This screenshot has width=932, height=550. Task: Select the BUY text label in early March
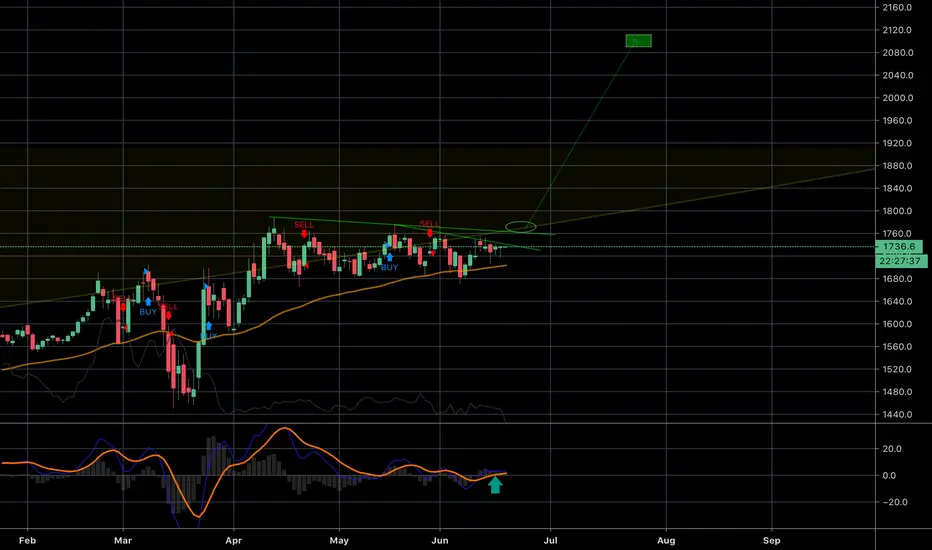(x=148, y=312)
